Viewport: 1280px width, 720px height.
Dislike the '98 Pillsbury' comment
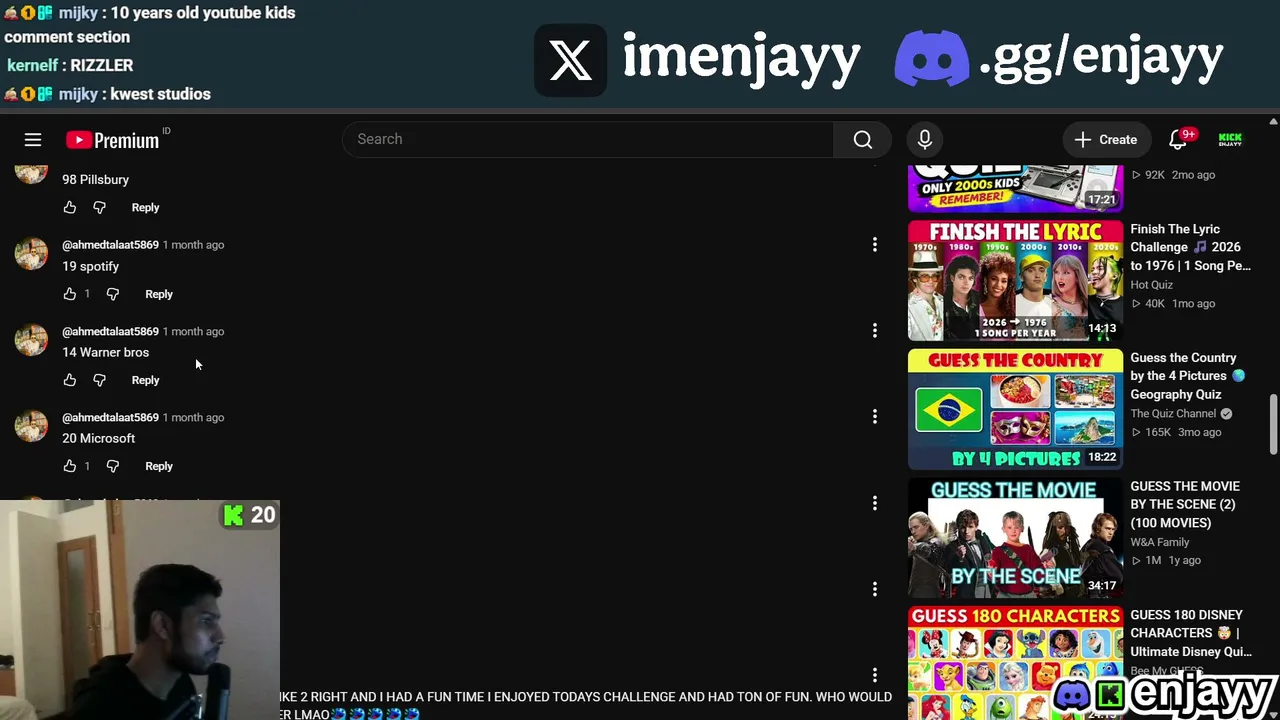(99, 208)
